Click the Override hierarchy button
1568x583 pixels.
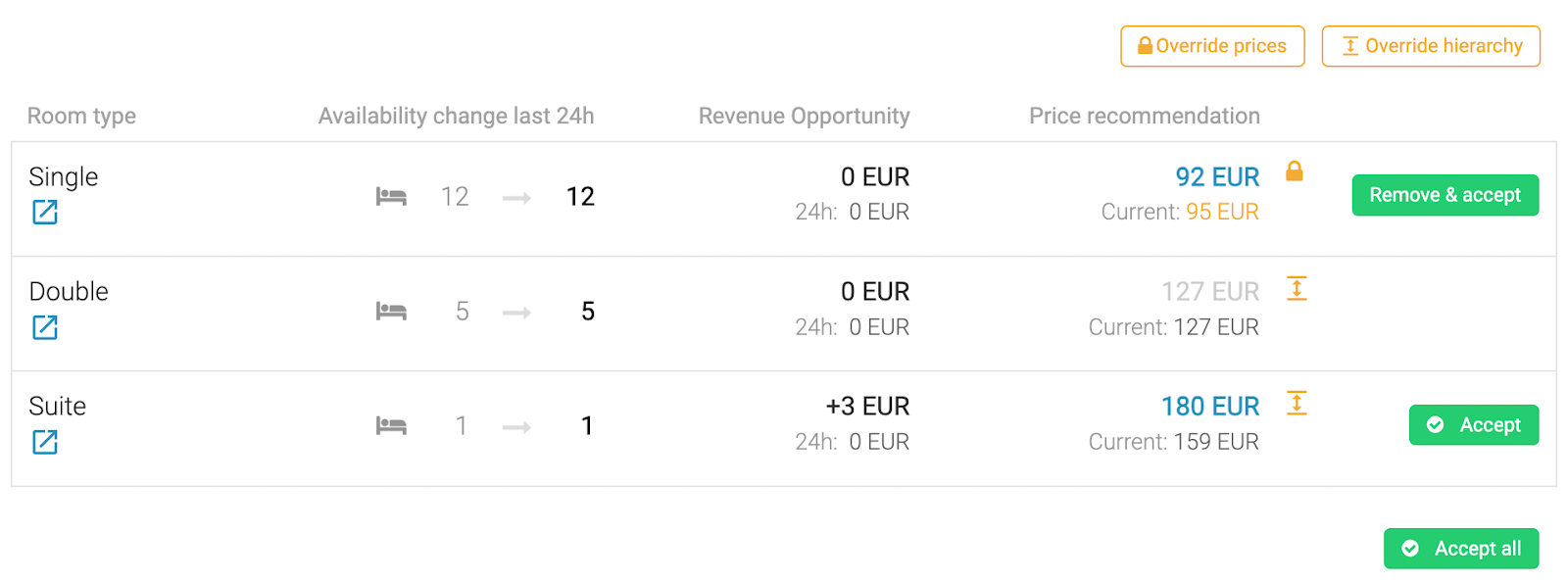click(x=1431, y=46)
